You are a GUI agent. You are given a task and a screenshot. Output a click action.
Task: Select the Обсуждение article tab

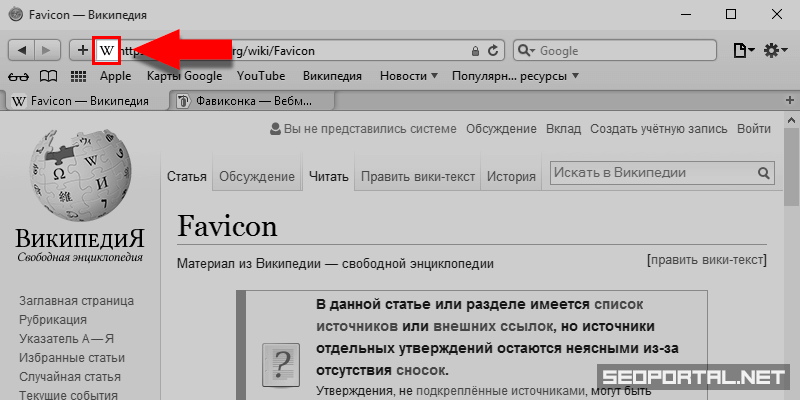(x=257, y=177)
